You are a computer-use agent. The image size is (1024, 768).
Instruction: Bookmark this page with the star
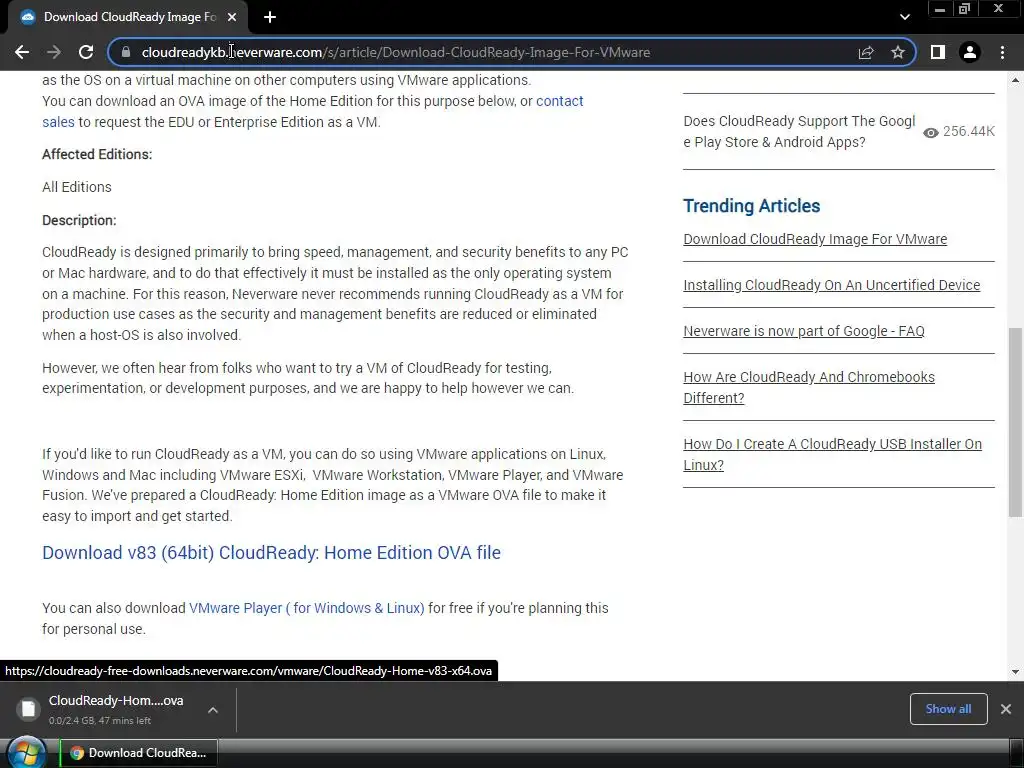click(x=898, y=52)
